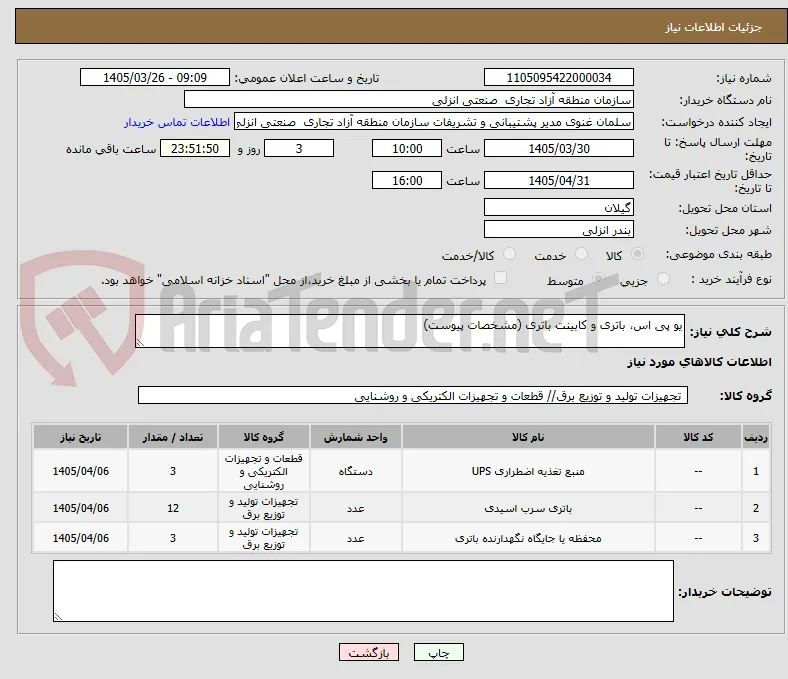Click the کد کالا column header

[698, 437]
